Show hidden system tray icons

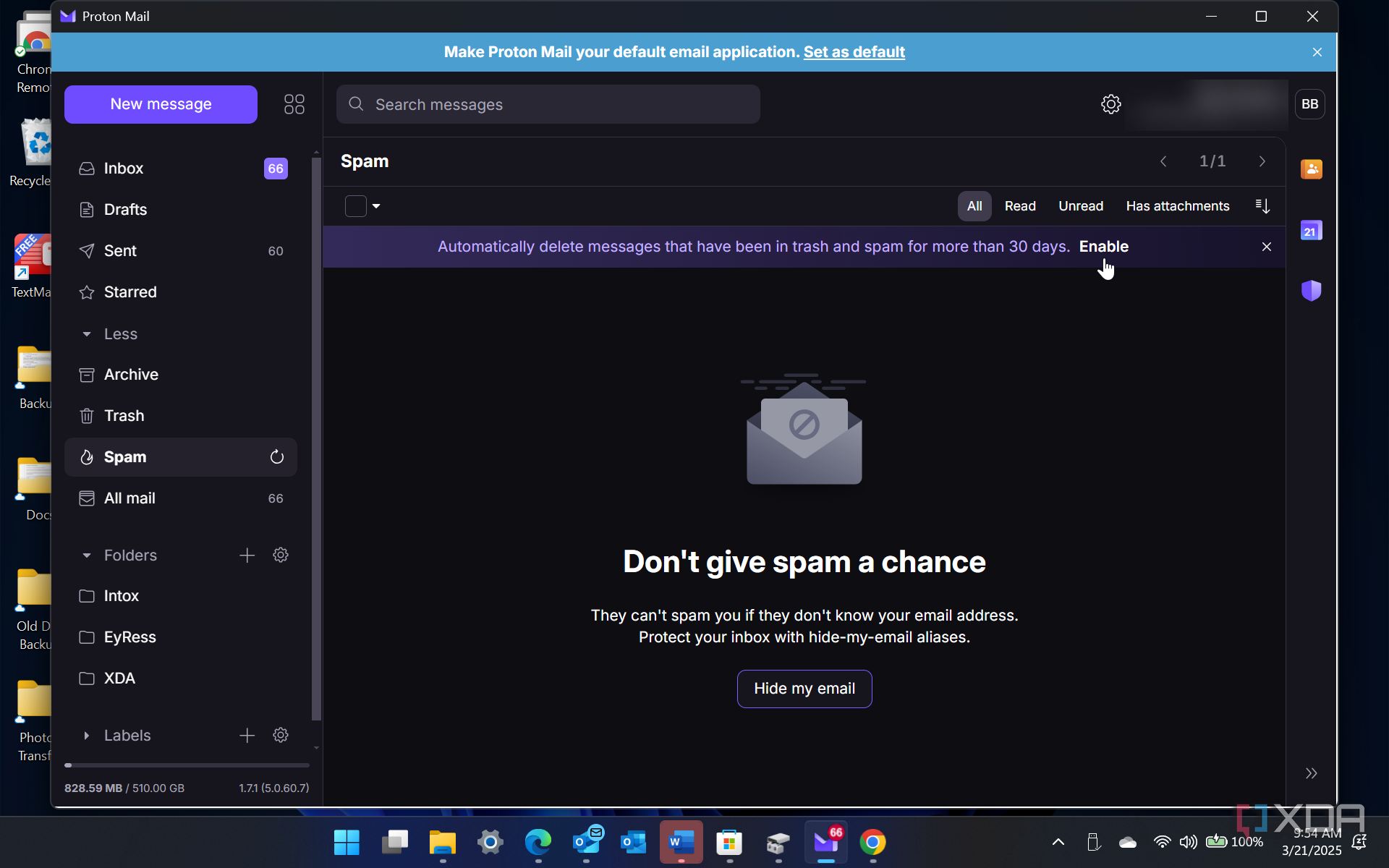tap(1058, 842)
